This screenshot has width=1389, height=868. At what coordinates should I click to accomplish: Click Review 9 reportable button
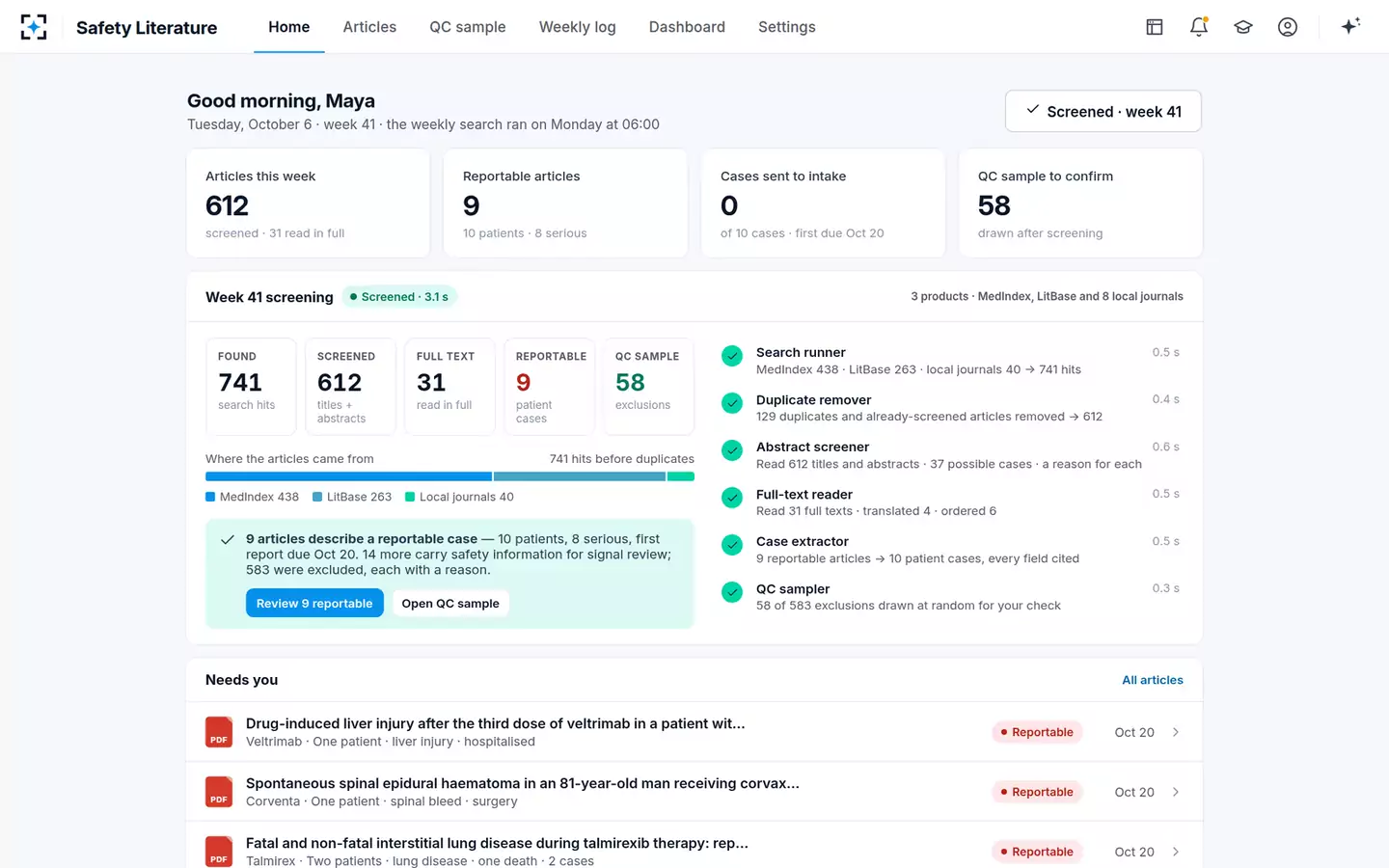pos(314,603)
